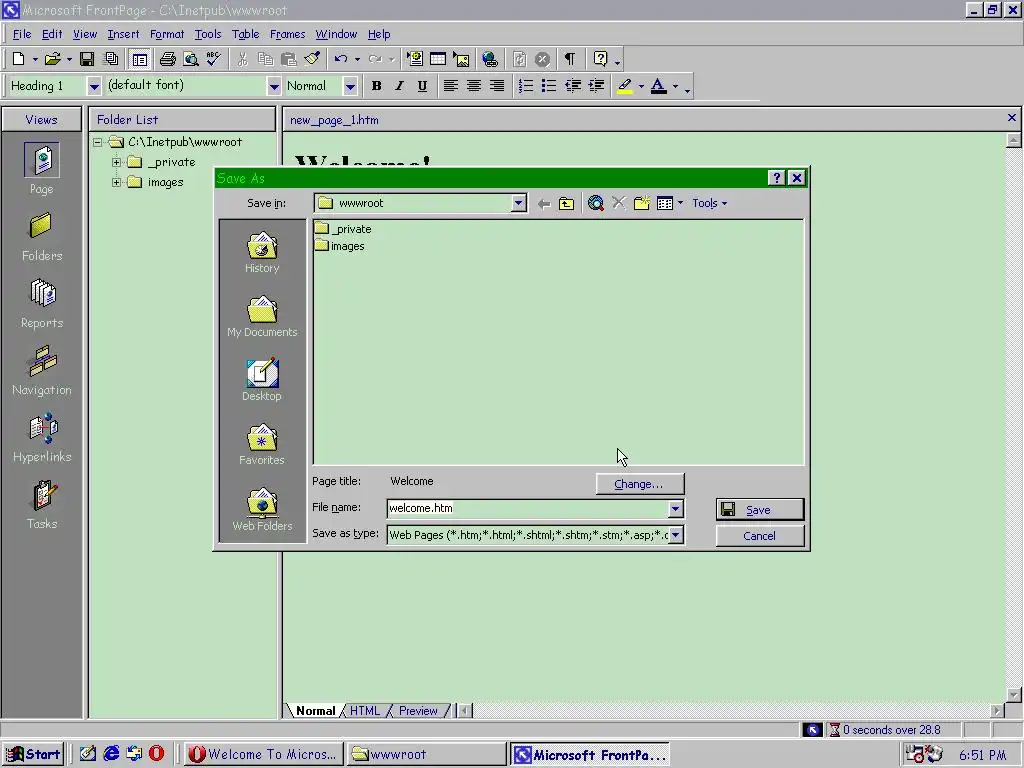Click the Print toolbar icon
Image resolution: width=1024 pixels, height=768 pixels.
click(x=167, y=59)
